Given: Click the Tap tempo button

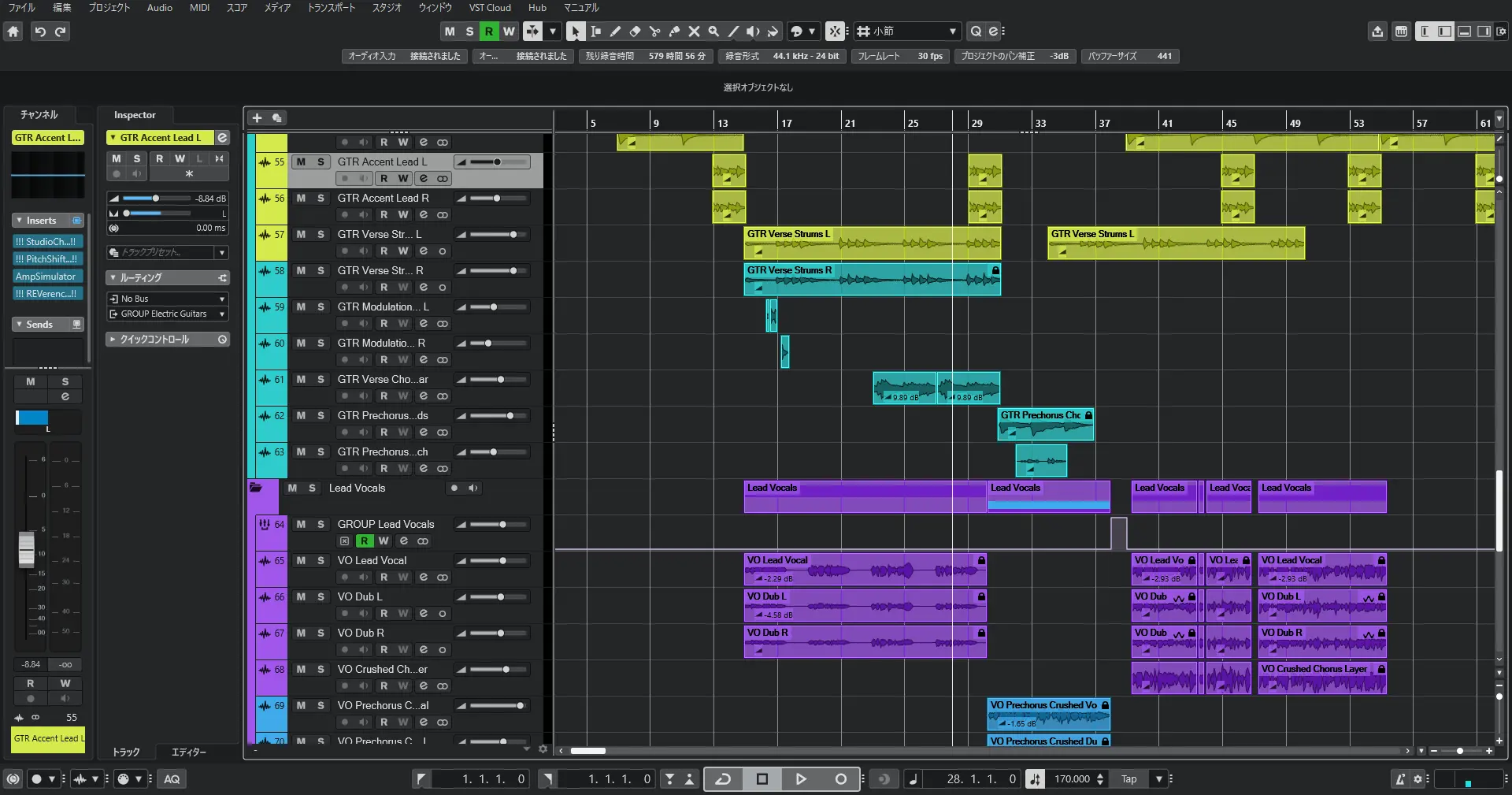Looking at the screenshot, I should (1128, 779).
